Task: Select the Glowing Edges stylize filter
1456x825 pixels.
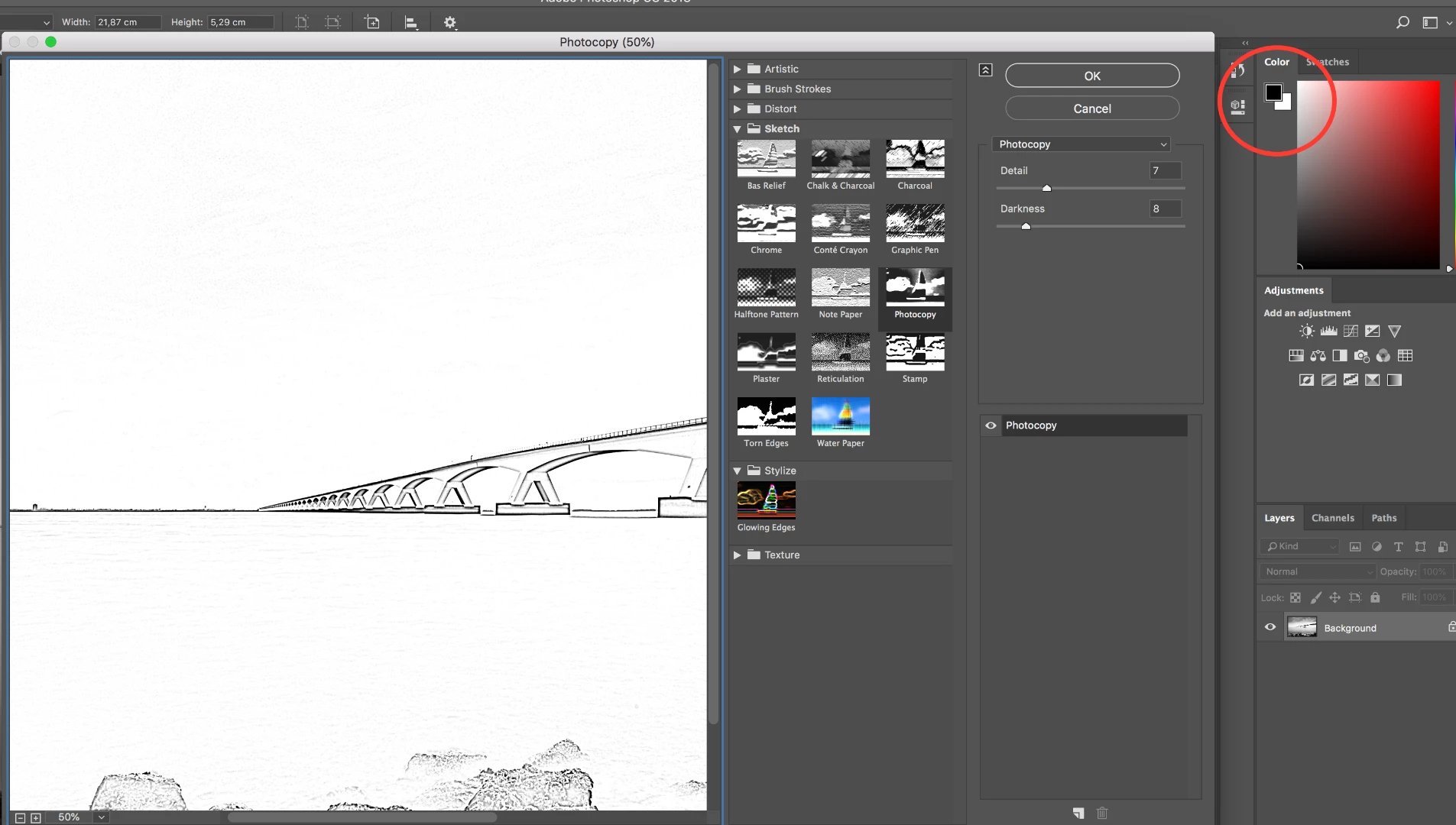Action: (766, 500)
